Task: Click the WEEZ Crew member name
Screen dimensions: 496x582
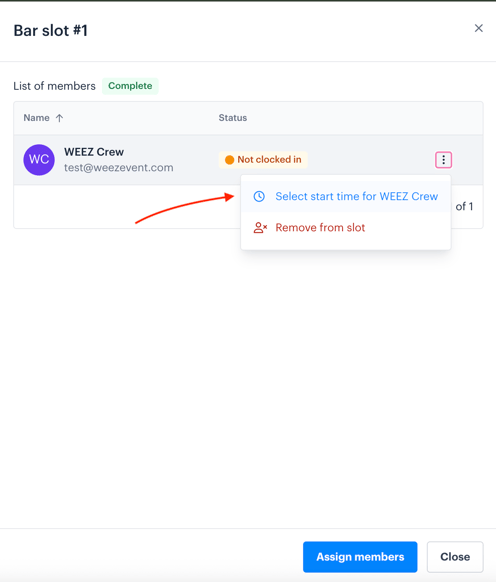Action: 94,152
